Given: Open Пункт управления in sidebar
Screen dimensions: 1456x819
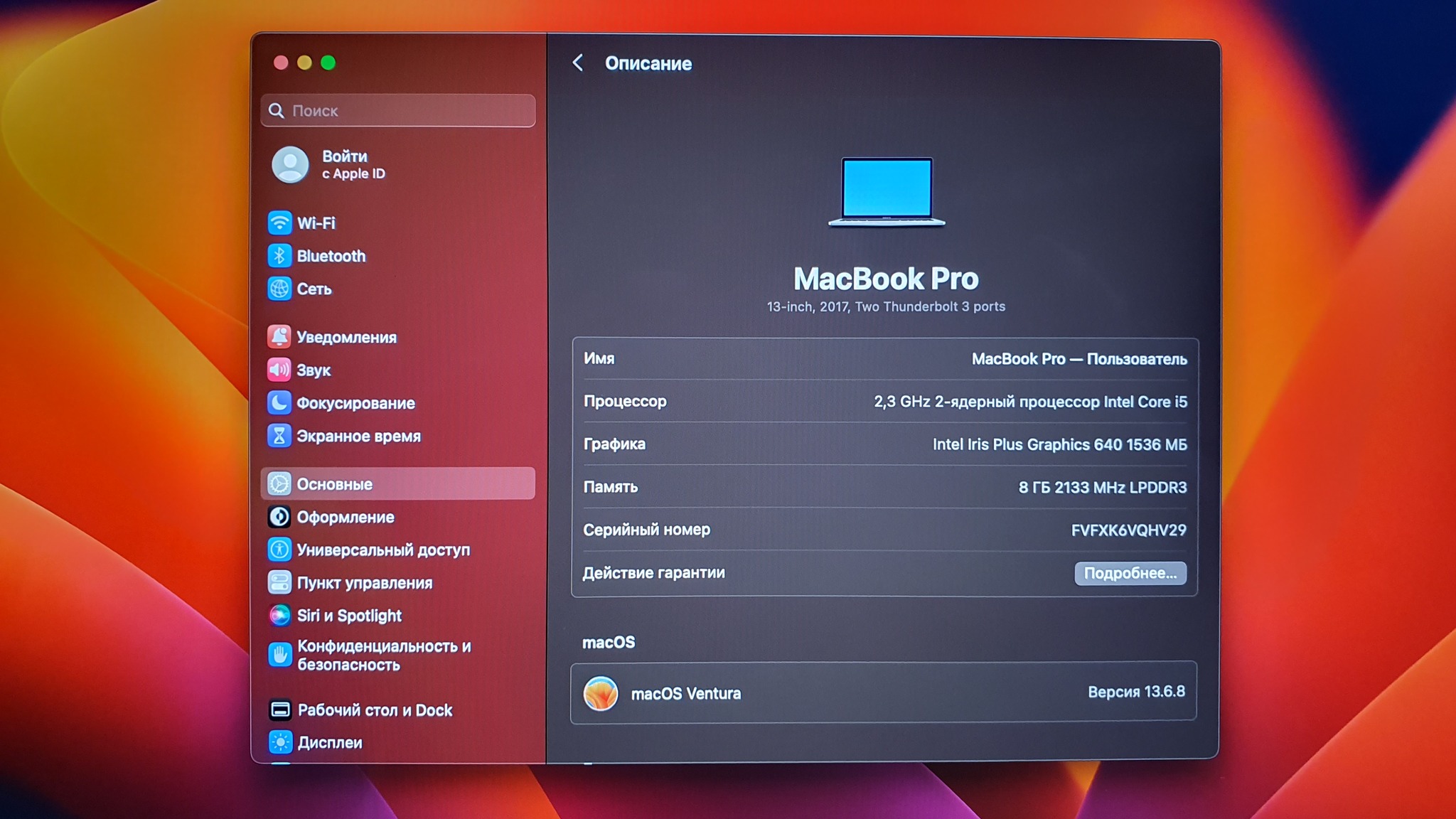Looking at the screenshot, I should pos(364,583).
